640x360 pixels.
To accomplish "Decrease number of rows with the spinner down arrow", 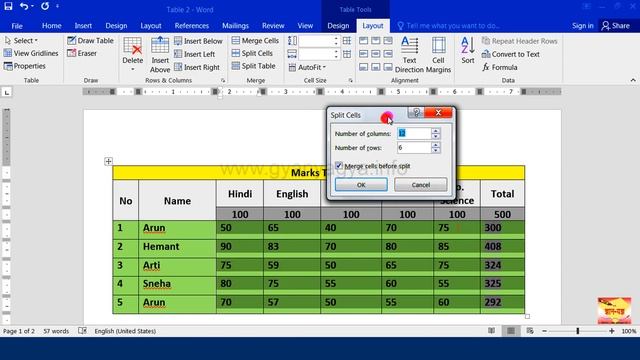I will click(436, 150).
